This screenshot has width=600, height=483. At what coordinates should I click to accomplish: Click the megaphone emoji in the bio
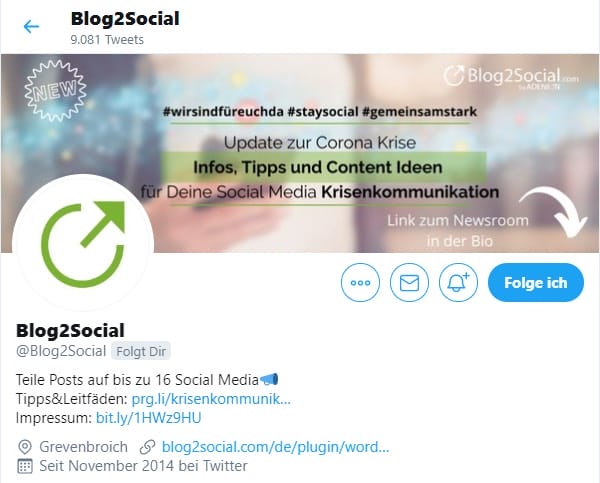(x=269, y=379)
